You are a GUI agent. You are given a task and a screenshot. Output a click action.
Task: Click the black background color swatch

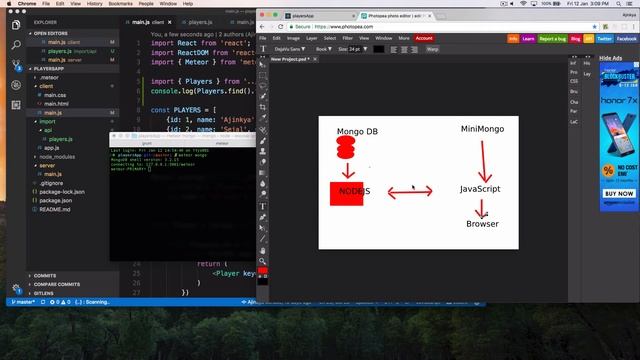[x=262, y=281]
